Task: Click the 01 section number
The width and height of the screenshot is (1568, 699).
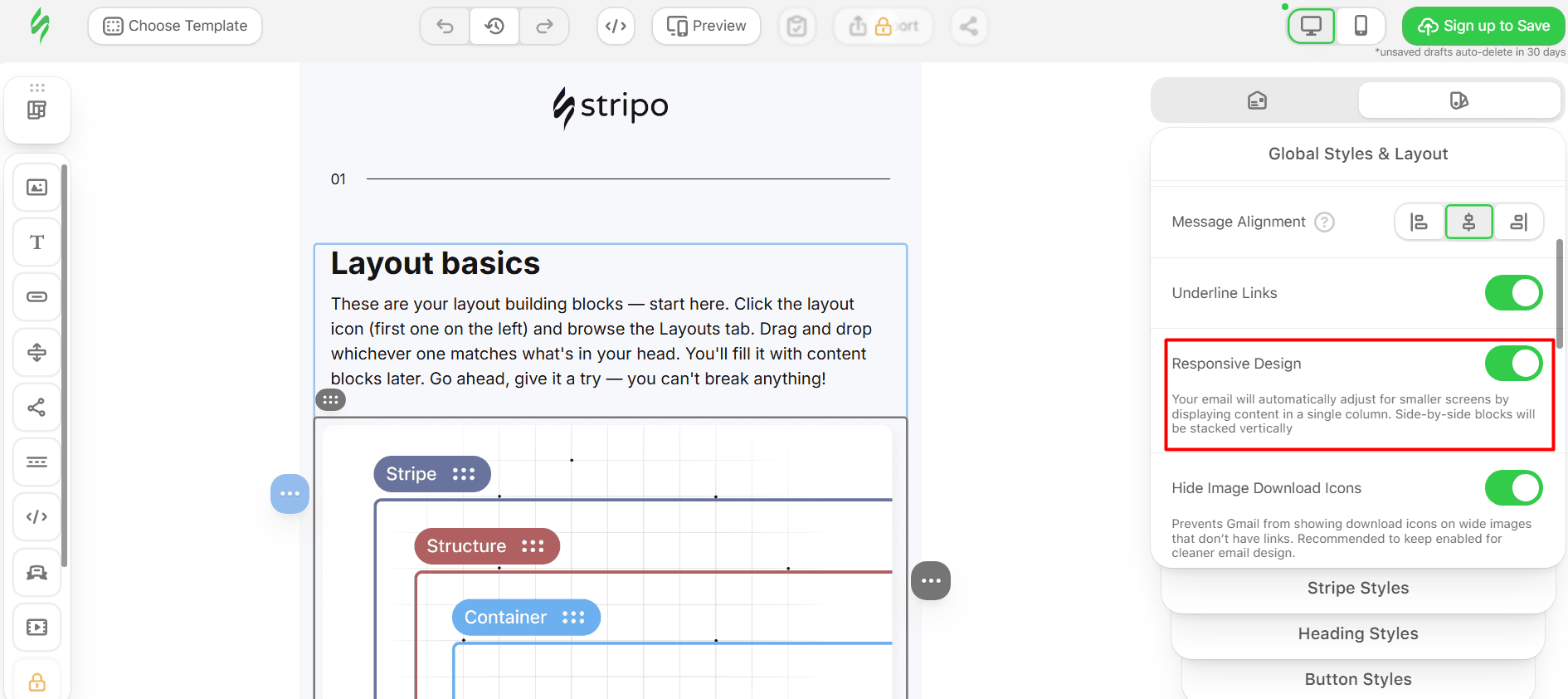Action: pos(338,179)
